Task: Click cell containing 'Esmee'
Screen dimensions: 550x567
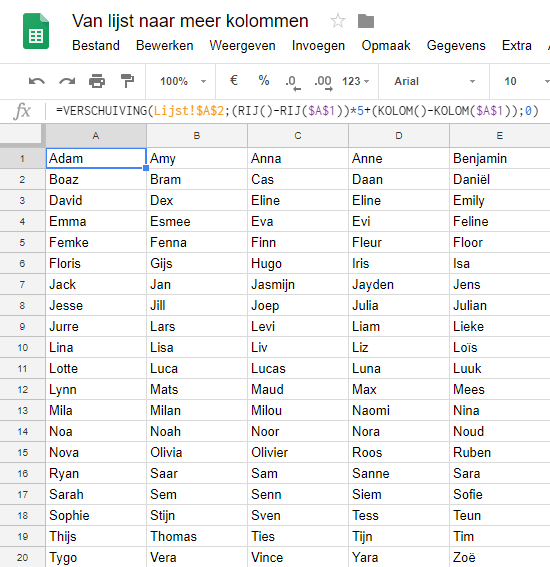Action: point(197,221)
